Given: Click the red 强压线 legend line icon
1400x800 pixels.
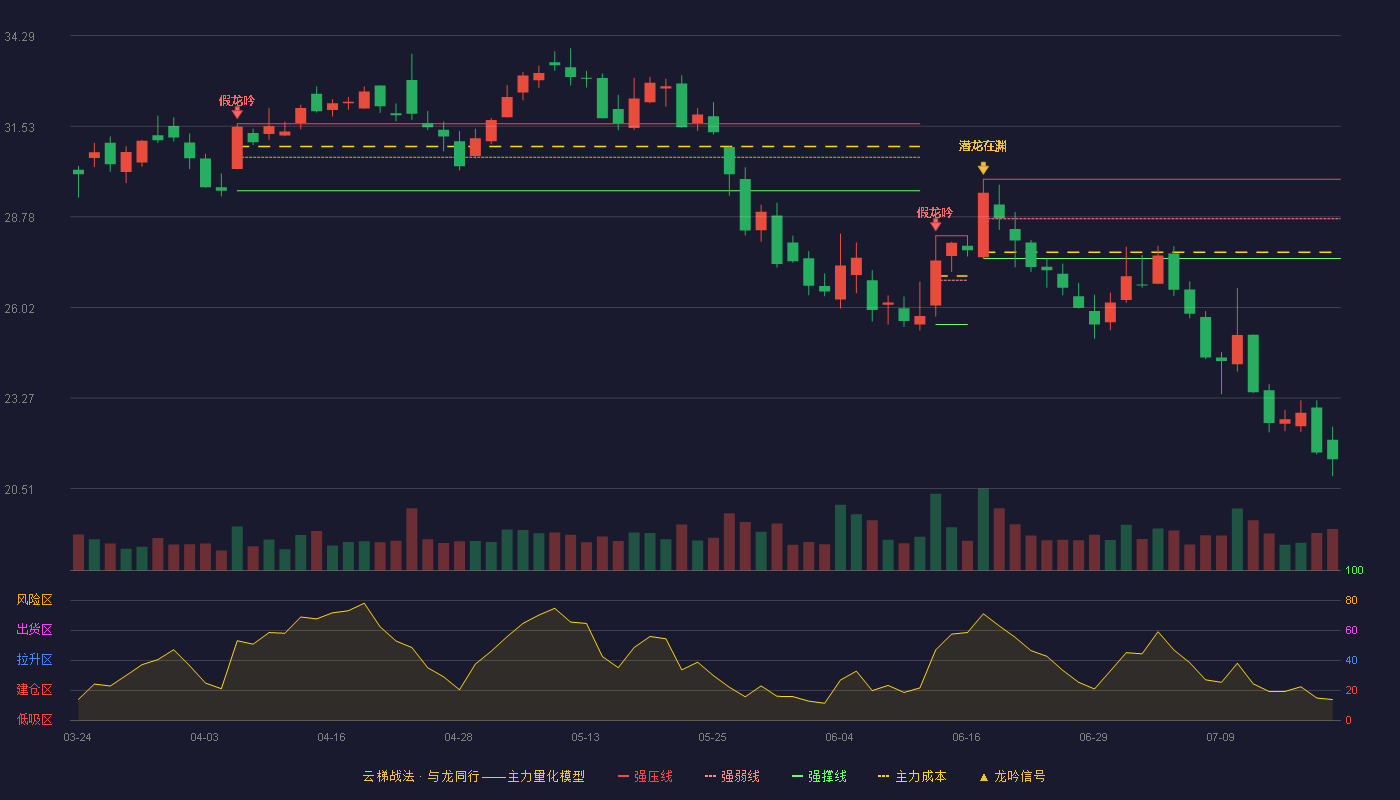Looking at the screenshot, I should coord(623,777).
